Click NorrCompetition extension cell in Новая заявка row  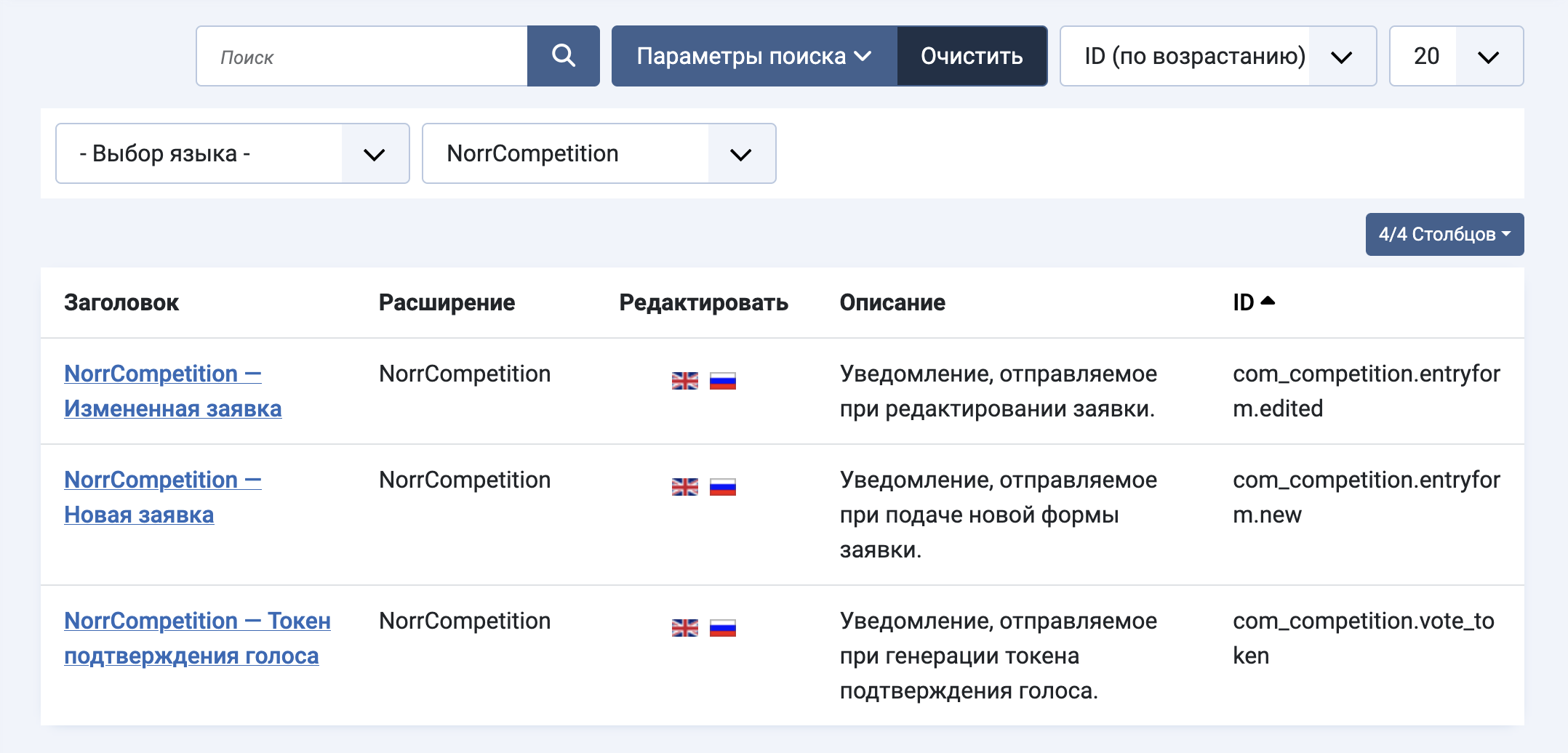[465, 480]
